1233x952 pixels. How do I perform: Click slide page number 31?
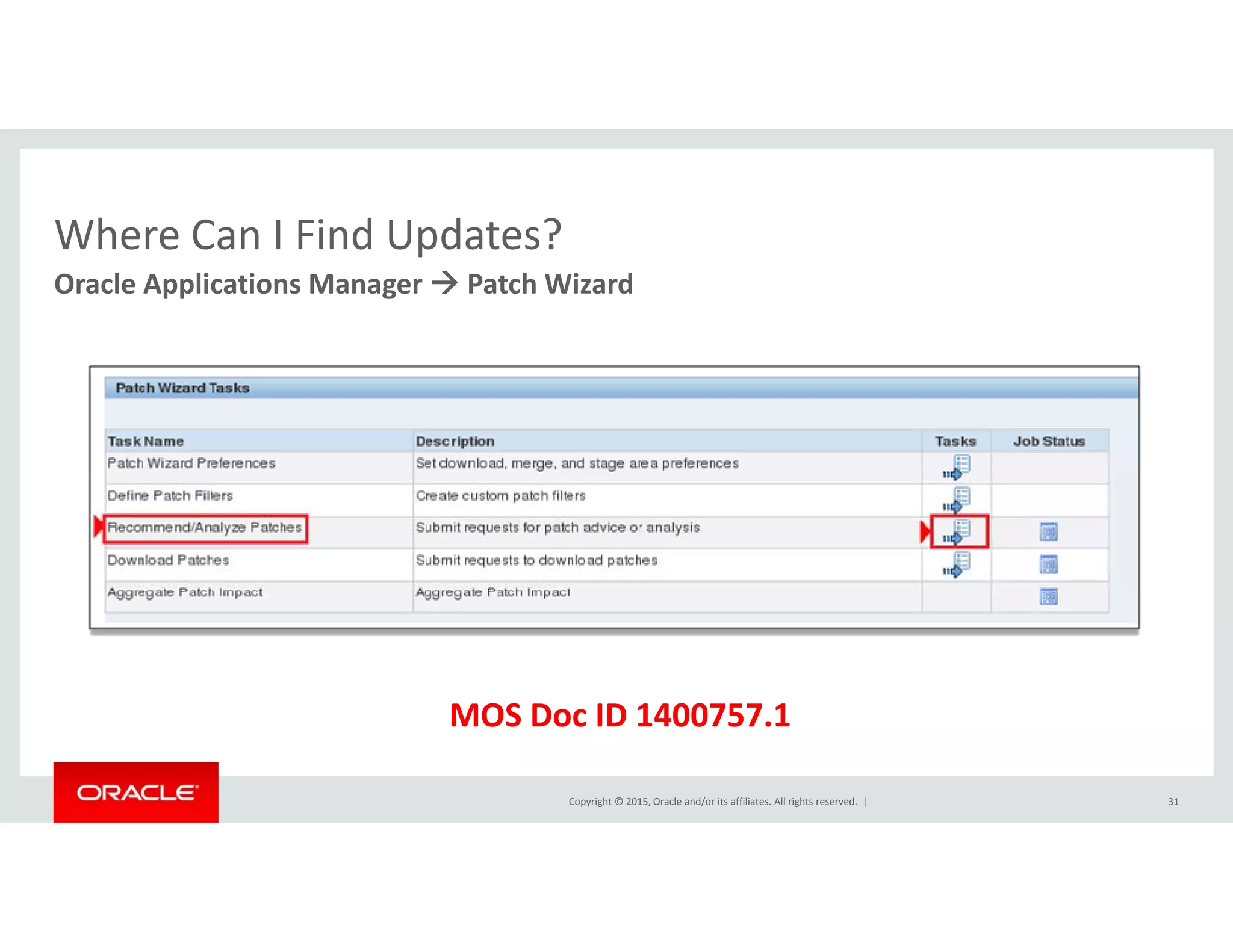(1173, 802)
